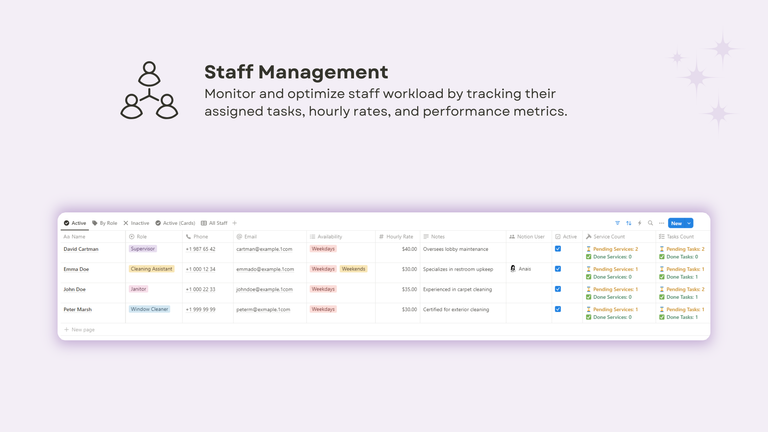Click John Doe's email cell

click(x=263, y=289)
